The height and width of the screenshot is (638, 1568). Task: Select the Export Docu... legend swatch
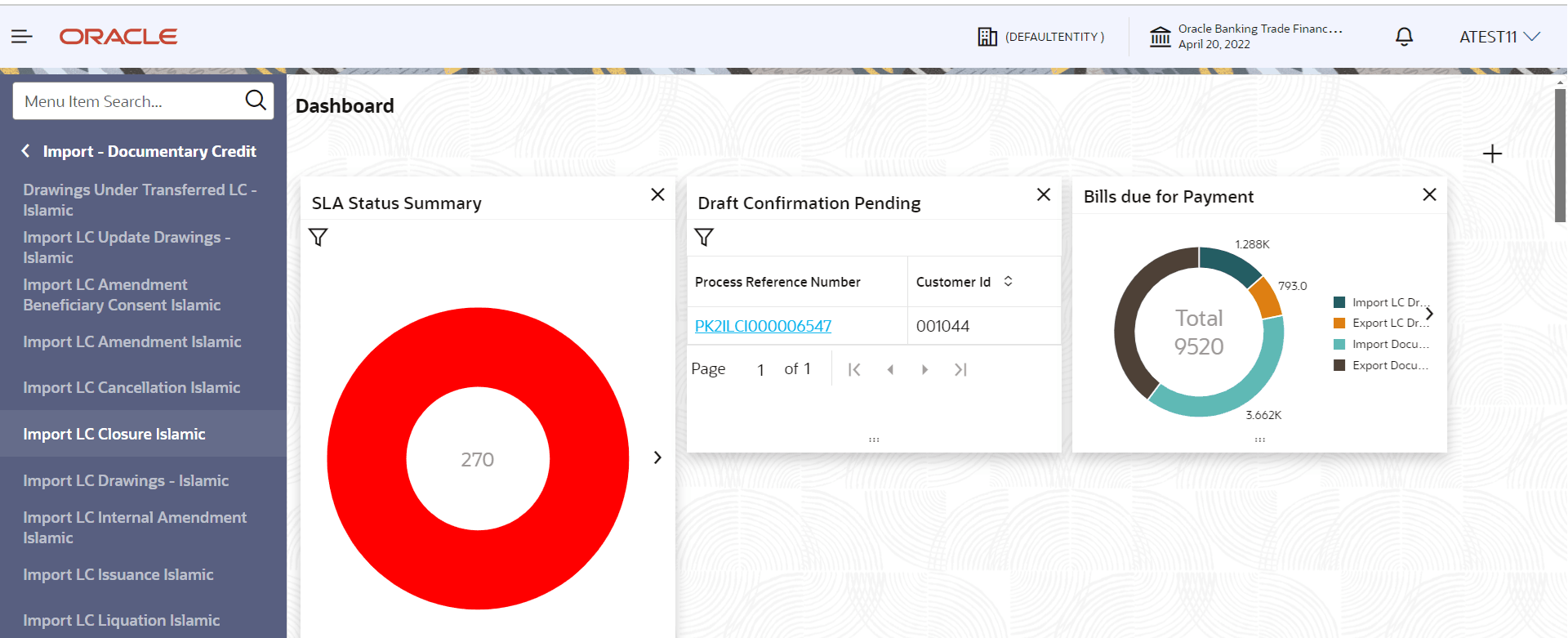click(x=1339, y=365)
